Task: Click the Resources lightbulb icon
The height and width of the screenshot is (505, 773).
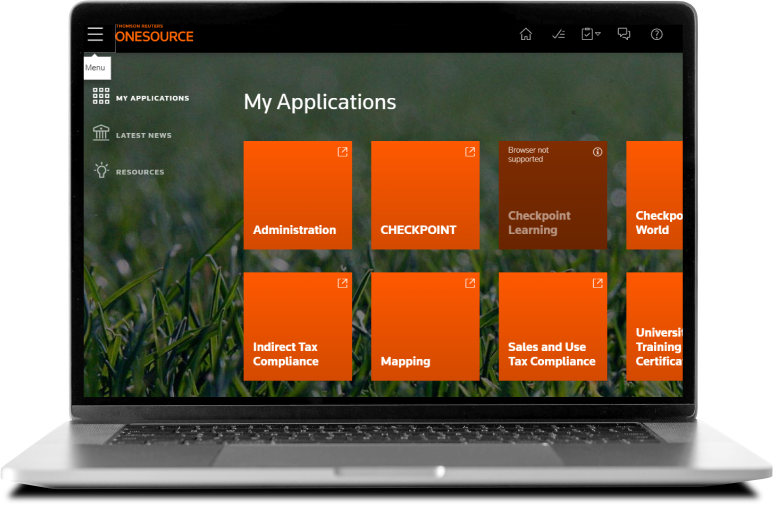Action: 101,171
